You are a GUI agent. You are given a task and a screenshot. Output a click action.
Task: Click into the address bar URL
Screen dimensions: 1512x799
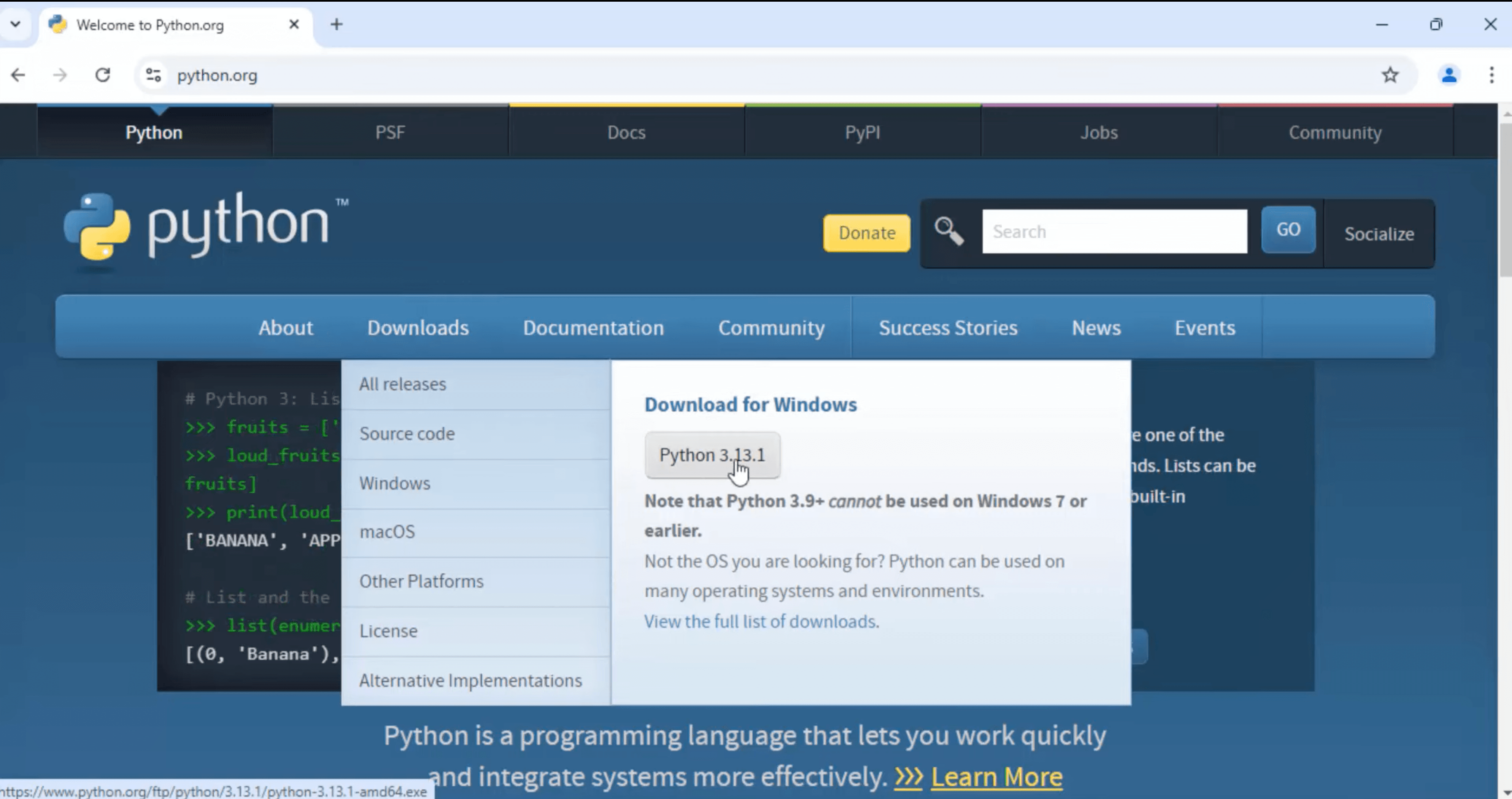[x=217, y=76]
